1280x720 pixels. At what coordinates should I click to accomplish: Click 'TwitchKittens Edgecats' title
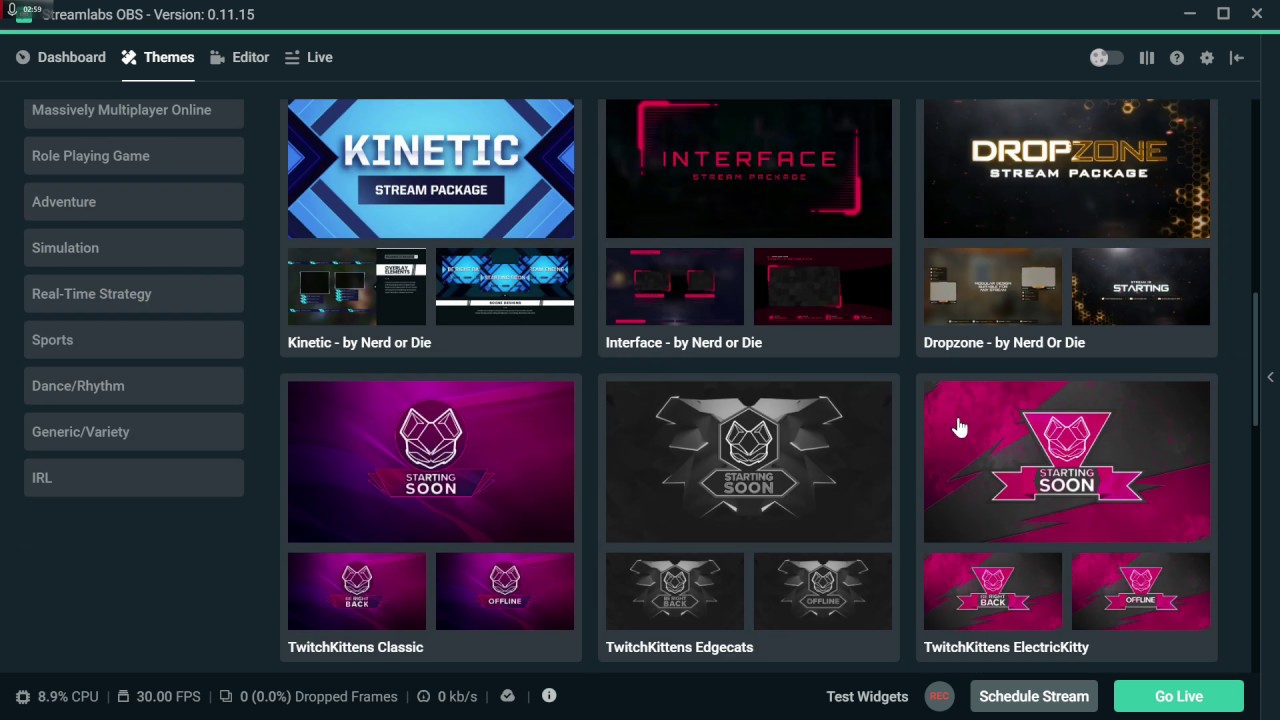click(679, 647)
